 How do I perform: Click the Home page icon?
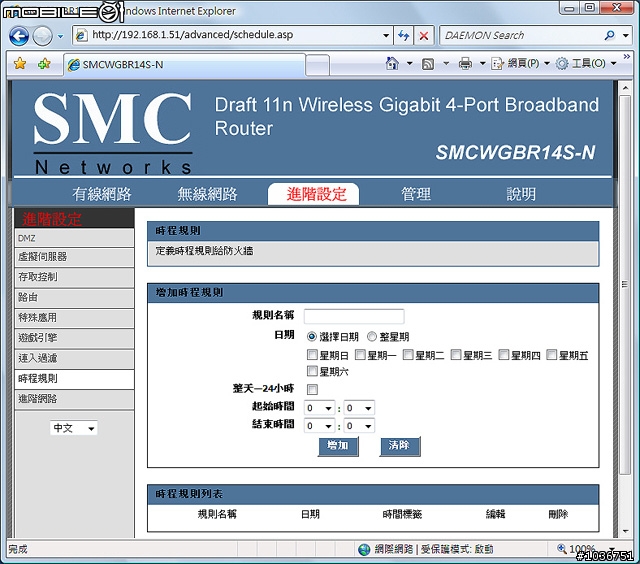point(392,63)
